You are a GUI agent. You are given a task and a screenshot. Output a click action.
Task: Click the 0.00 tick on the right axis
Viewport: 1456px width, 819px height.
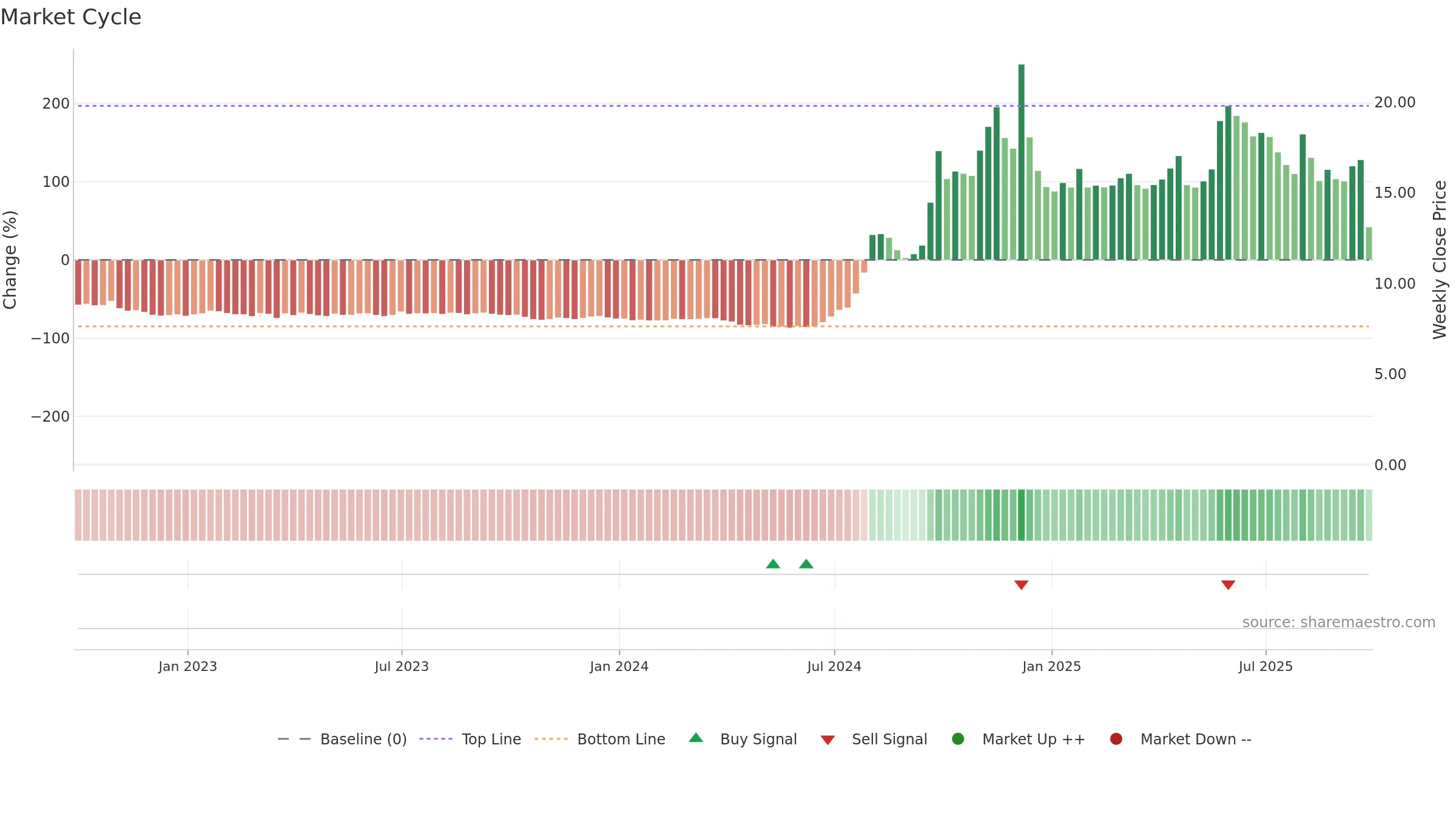pyautogui.click(x=1390, y=465)
